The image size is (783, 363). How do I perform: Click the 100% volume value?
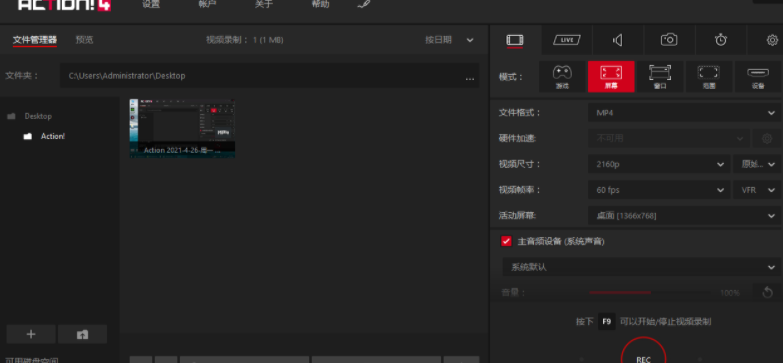point(730,293)
